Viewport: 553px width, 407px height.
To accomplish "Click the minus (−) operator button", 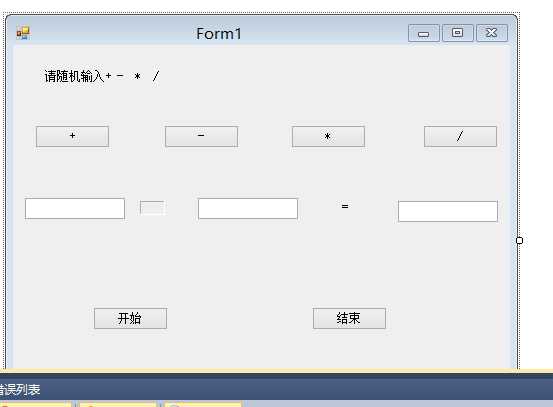I will tap(201, 136).
